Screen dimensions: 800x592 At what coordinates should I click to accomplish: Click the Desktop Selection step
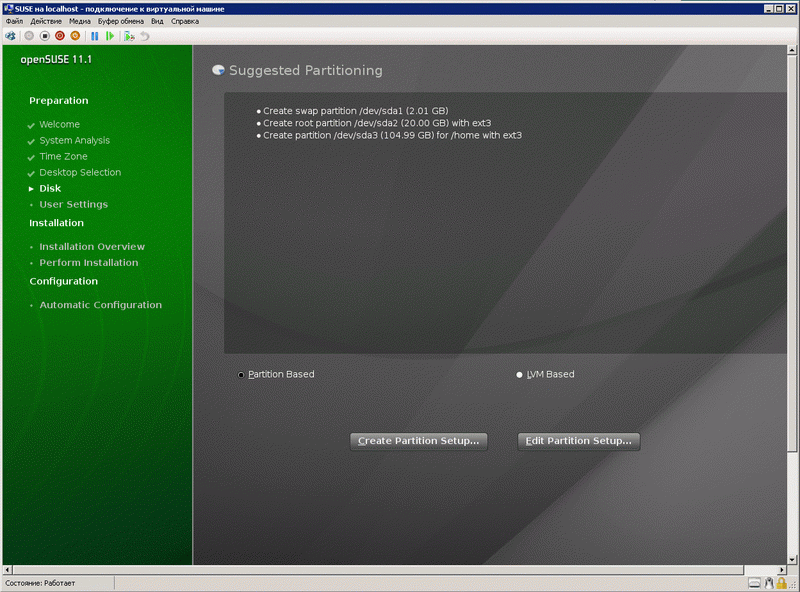80,172
